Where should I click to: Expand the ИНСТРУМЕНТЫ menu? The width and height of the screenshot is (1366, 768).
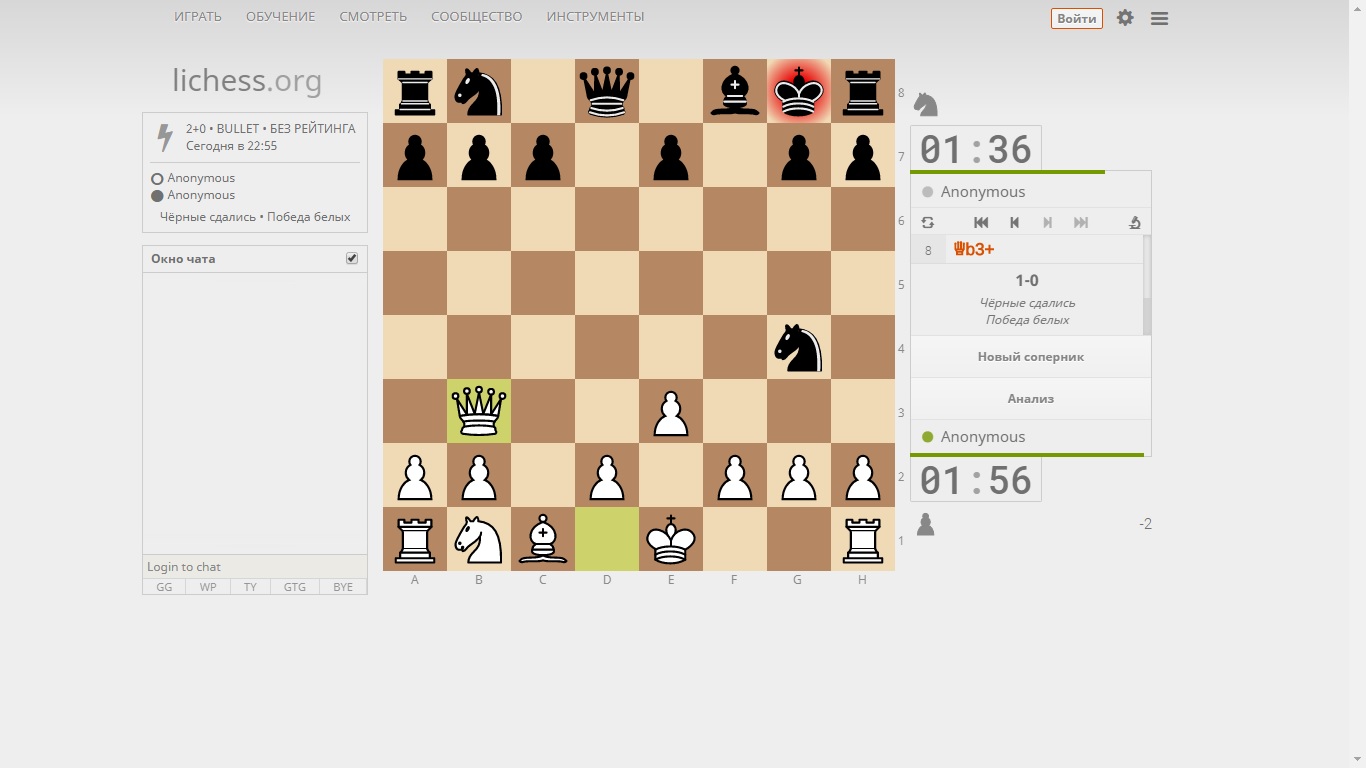point(595,17)
